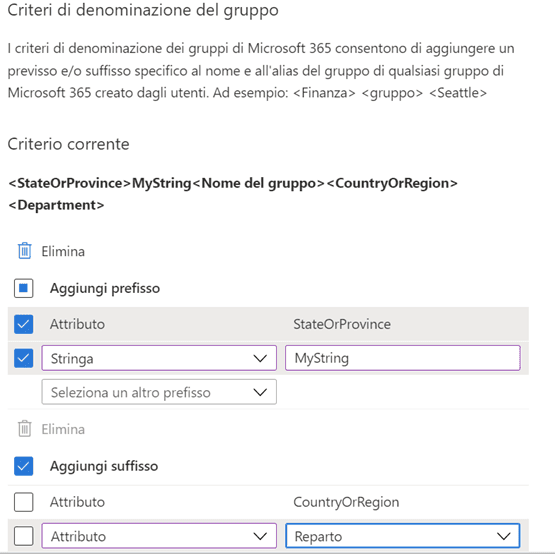
Task: Click the blue trash icon above Aggiungi prefisso
Action: point(24,251)
